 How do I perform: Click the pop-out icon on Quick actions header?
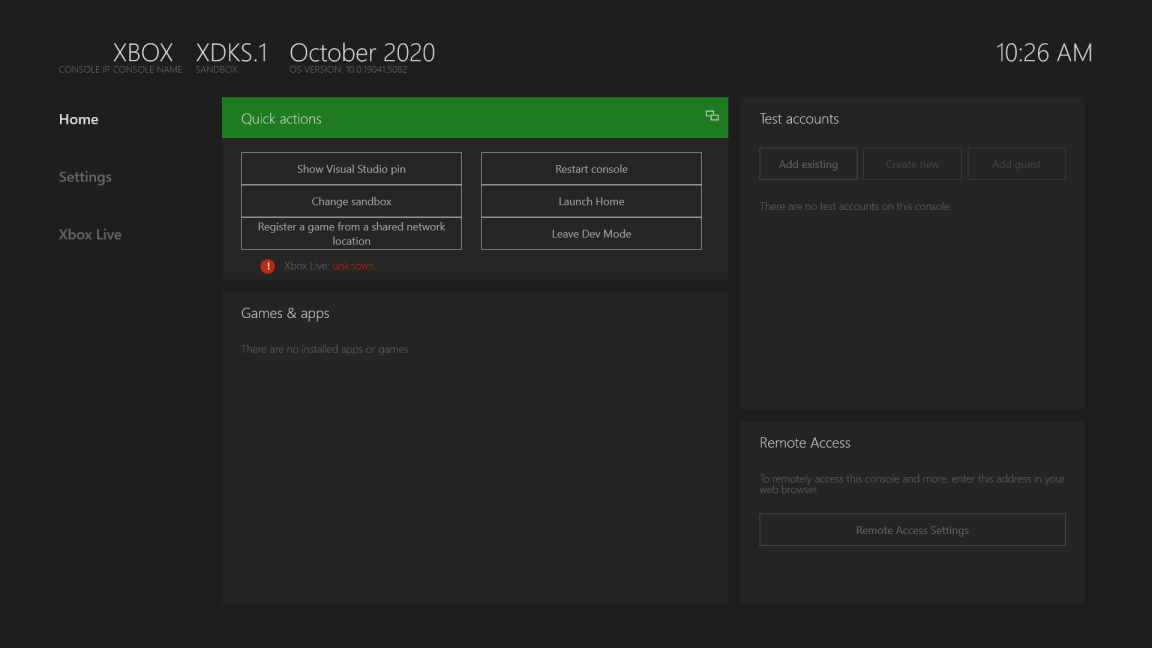coord(712,115)
